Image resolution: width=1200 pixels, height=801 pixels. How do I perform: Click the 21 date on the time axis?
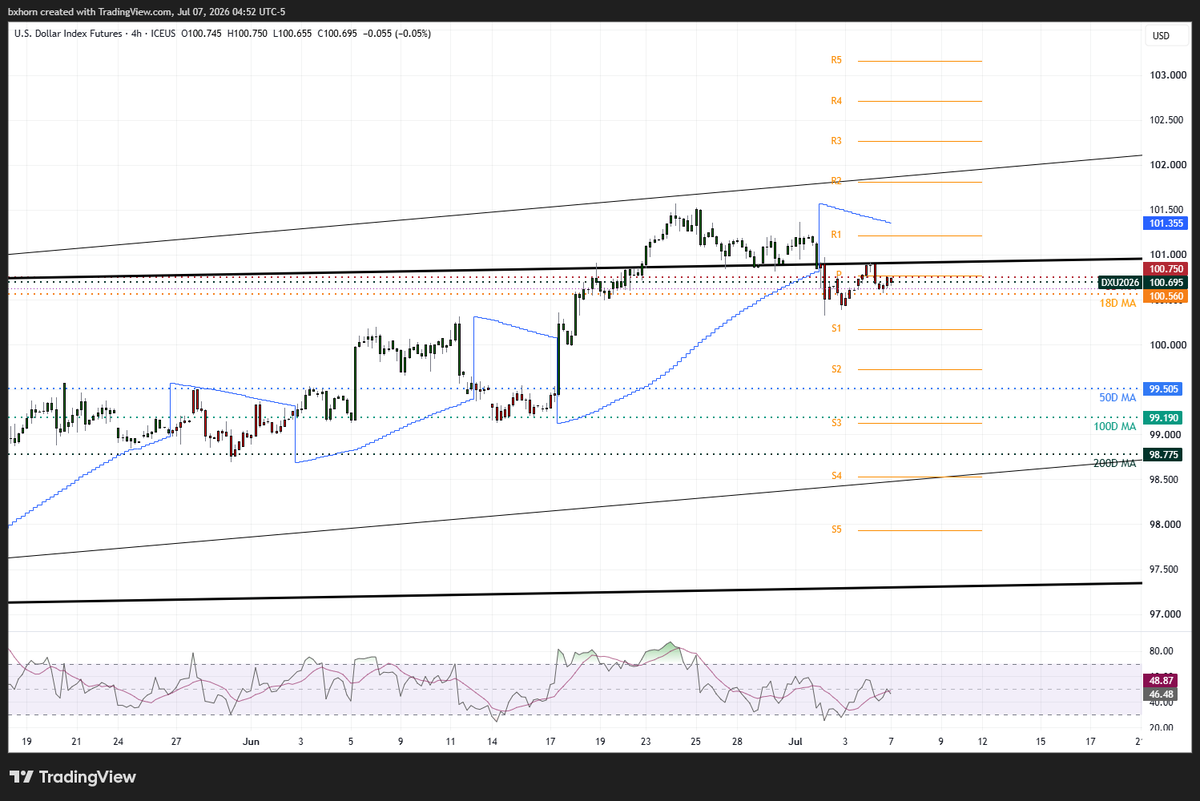click(x=76, y=742)
